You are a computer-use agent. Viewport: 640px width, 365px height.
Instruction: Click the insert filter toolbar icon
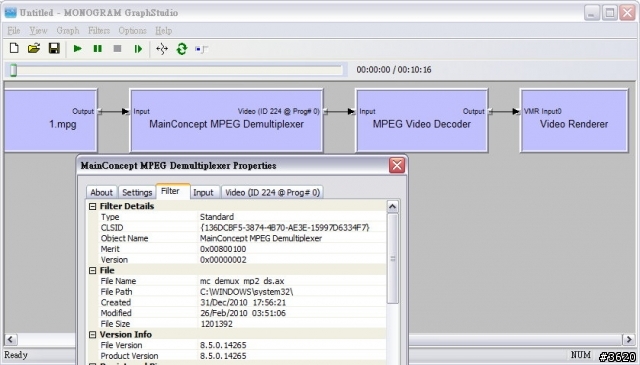(202, 49)
